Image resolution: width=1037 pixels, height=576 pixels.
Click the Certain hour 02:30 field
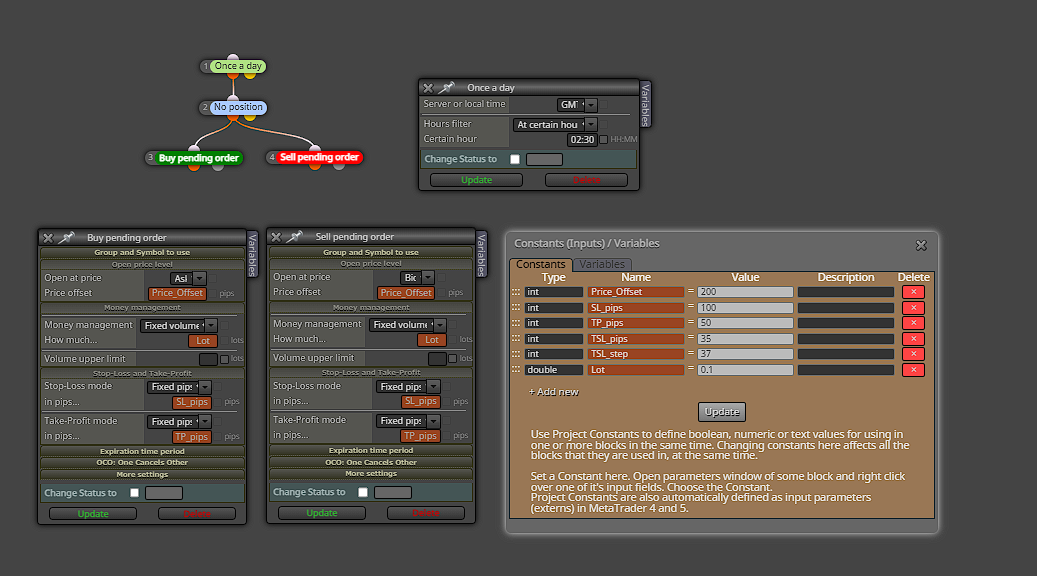pos(581,140)
